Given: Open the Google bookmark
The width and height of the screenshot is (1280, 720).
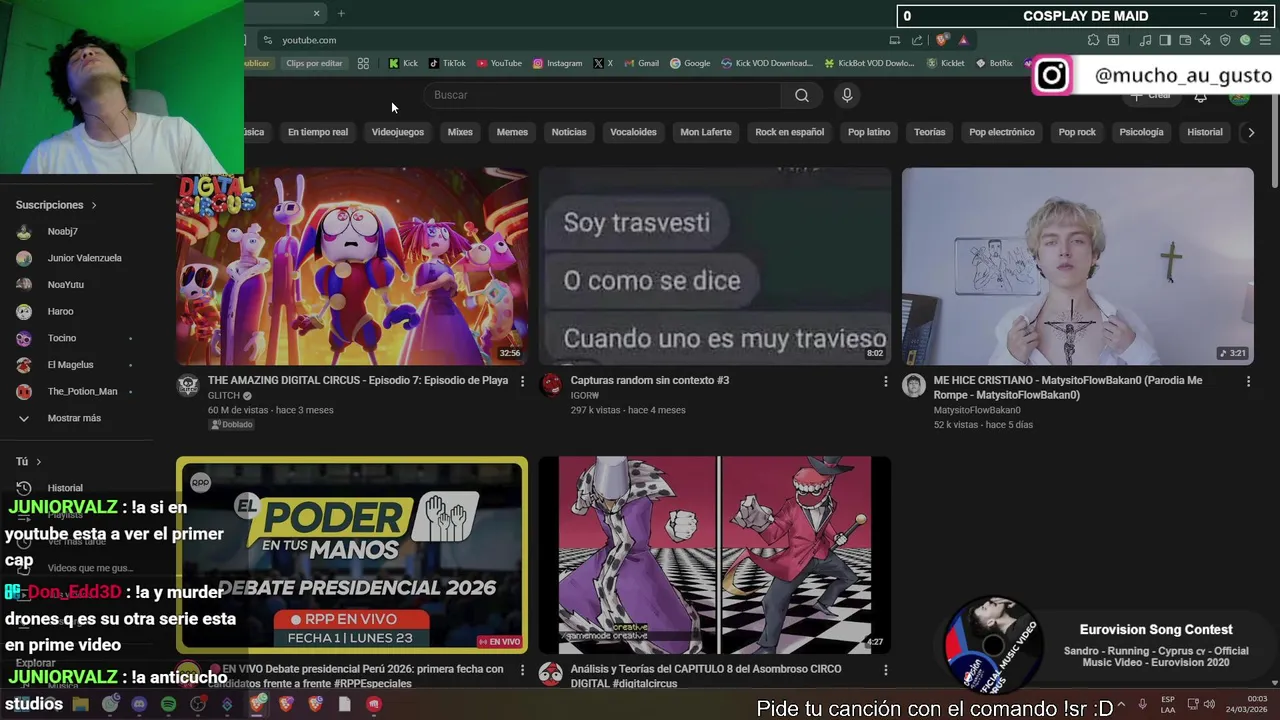Looking at the screenshot, I should [x=690, y=63].
